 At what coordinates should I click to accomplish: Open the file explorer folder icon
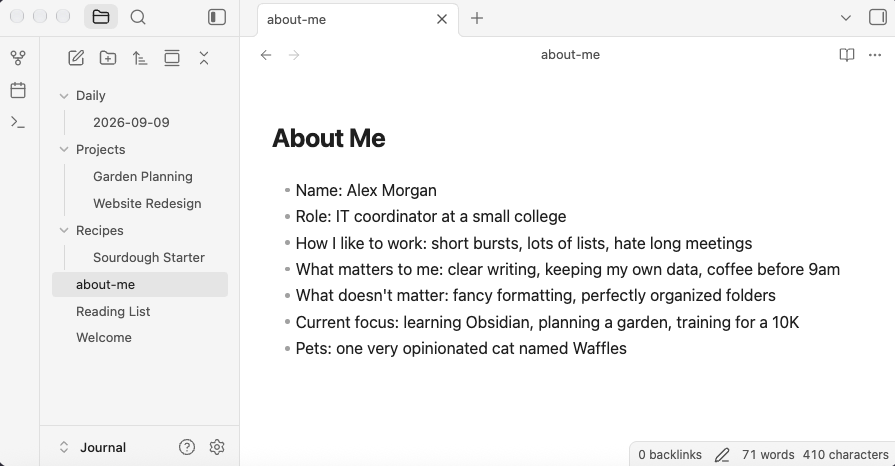click(101, 17)
